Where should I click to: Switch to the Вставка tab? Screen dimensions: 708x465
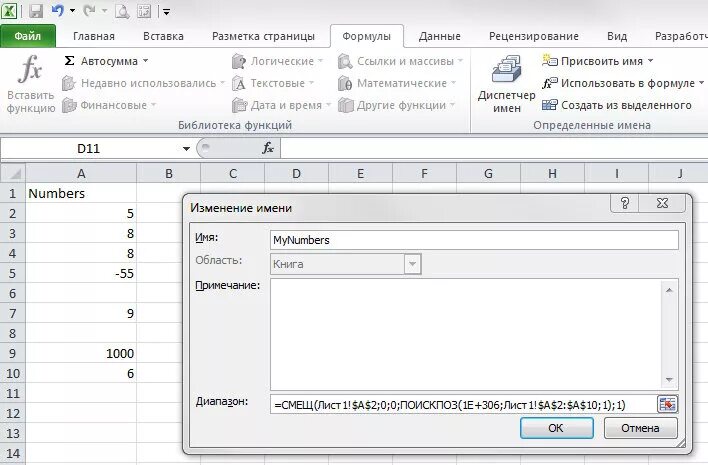[x=163, y=36]
